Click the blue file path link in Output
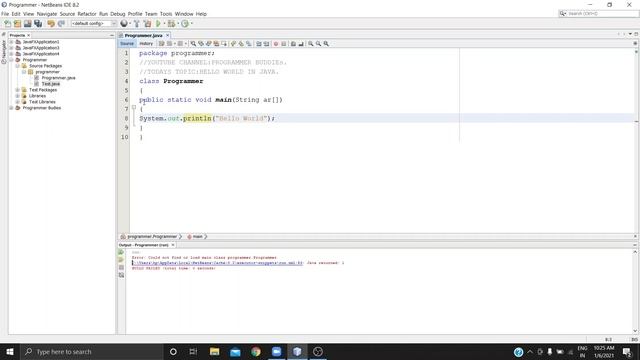 (218, 263)
